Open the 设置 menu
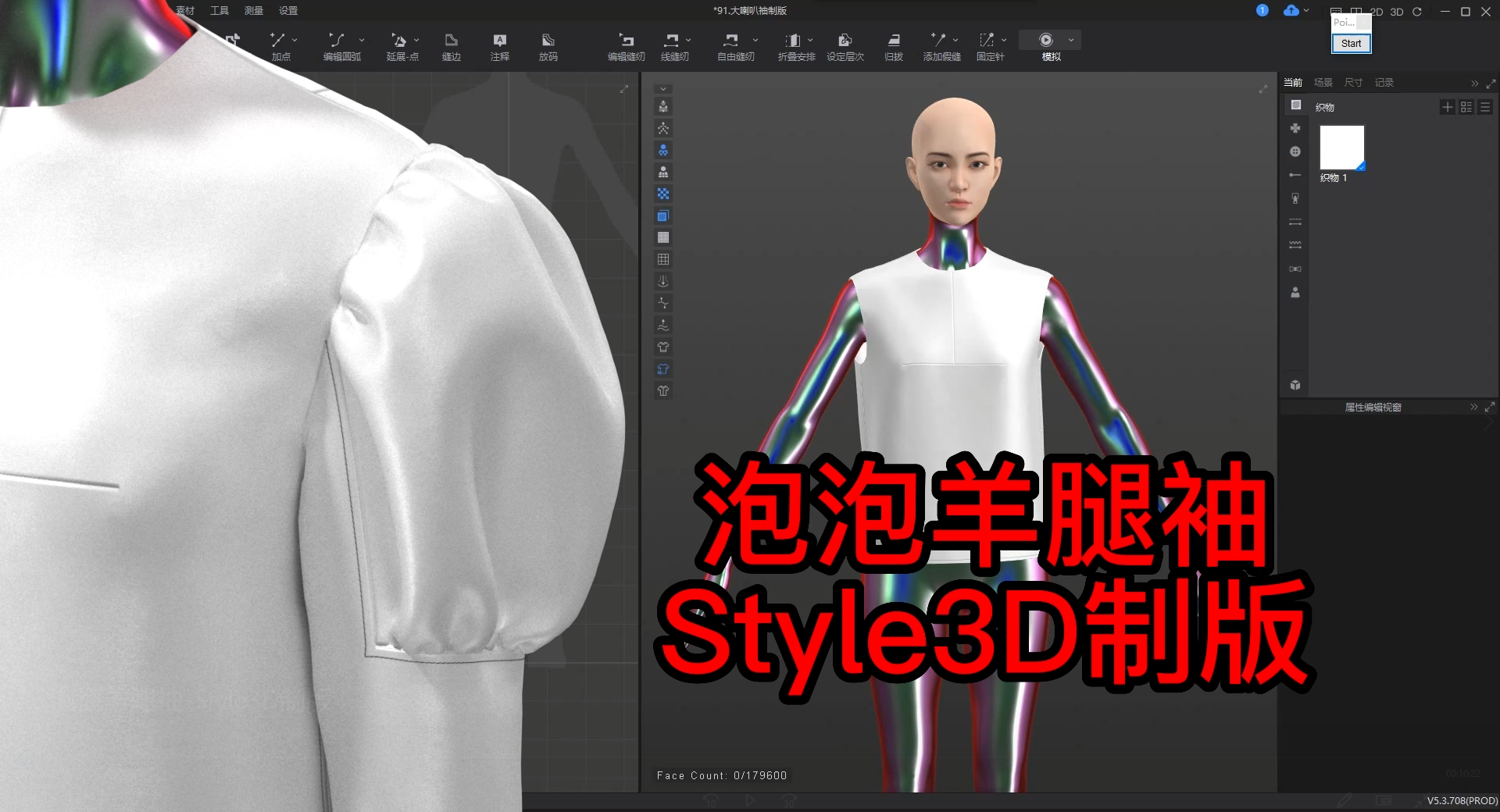The height and width of the screenshot is (812, 1500). pos(288,11)
